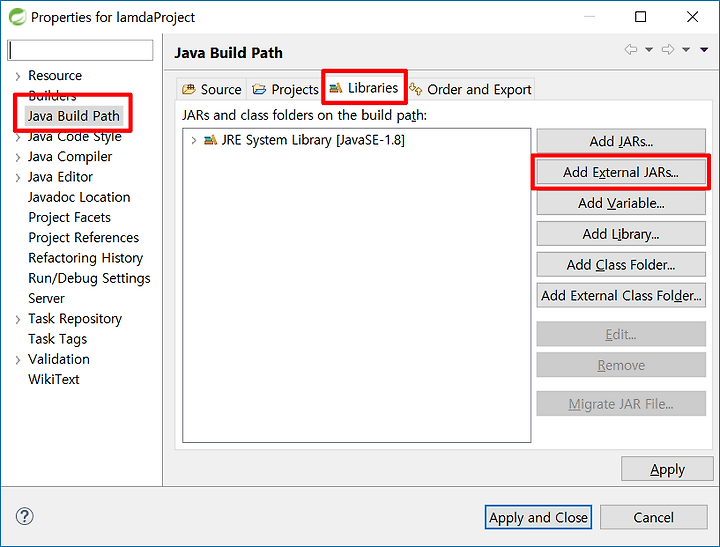Select Project References entry

[x=84, y=237]
